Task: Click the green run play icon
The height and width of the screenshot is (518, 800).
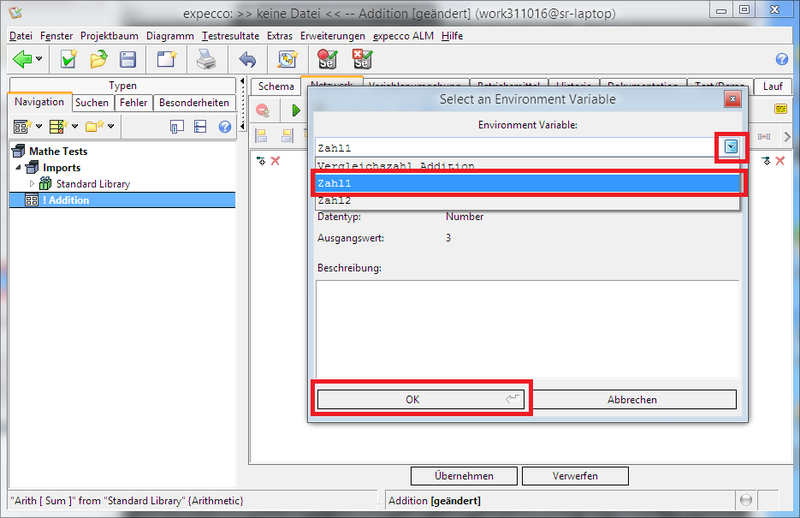Action: pos(295,110)
